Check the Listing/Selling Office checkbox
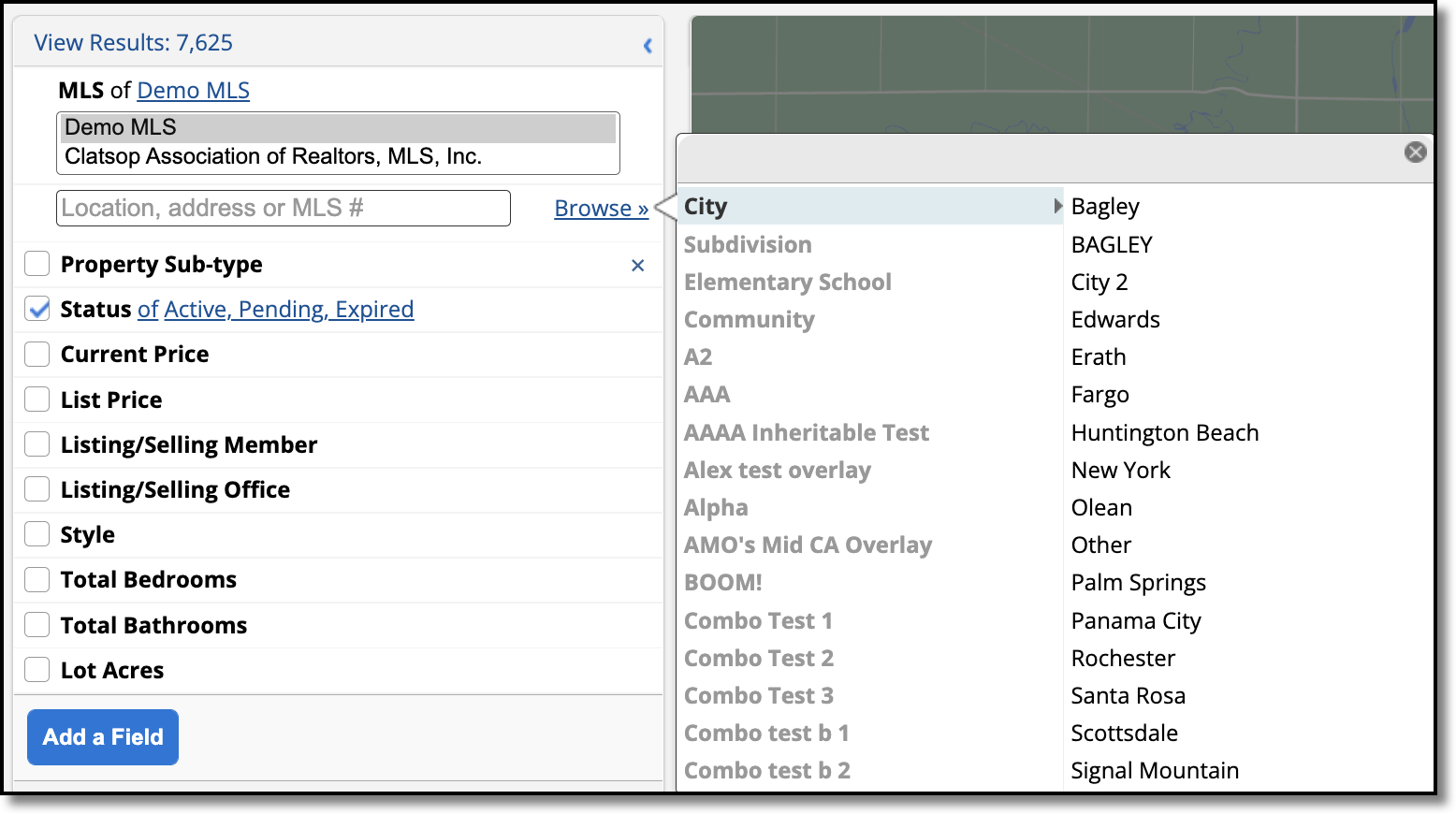 37,489
